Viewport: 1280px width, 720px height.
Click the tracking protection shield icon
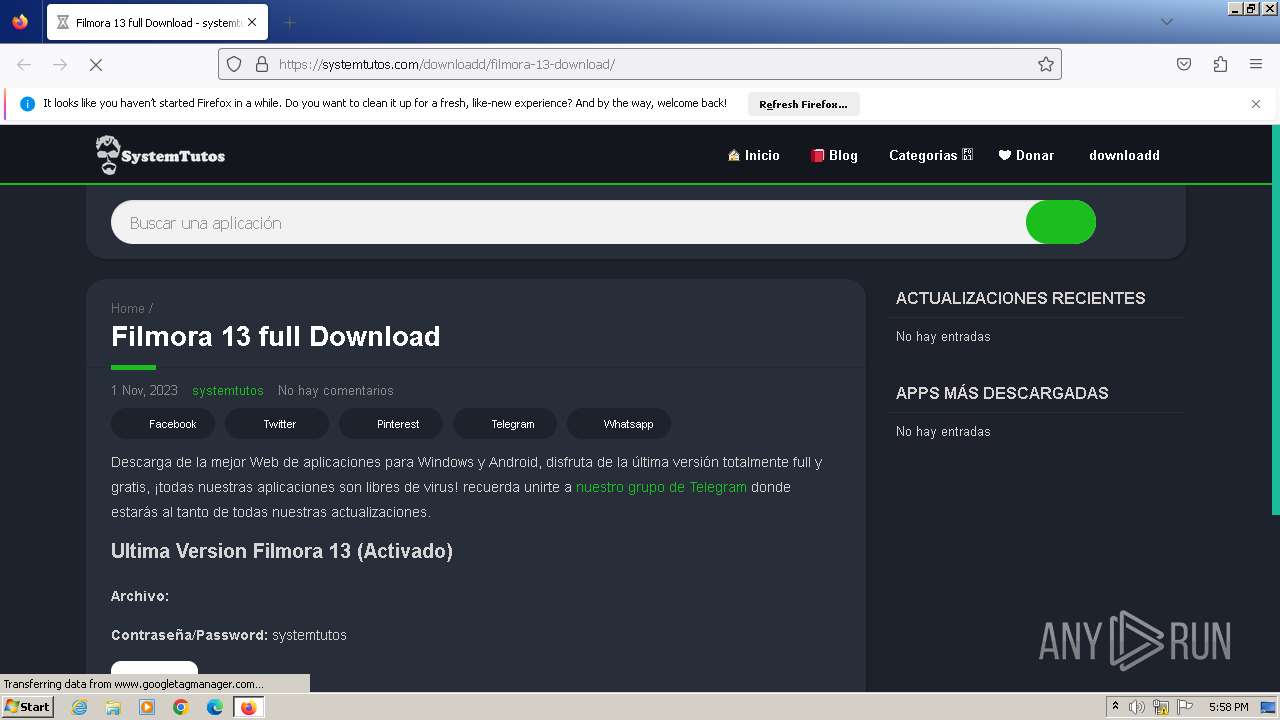click(x=234, y=64)
